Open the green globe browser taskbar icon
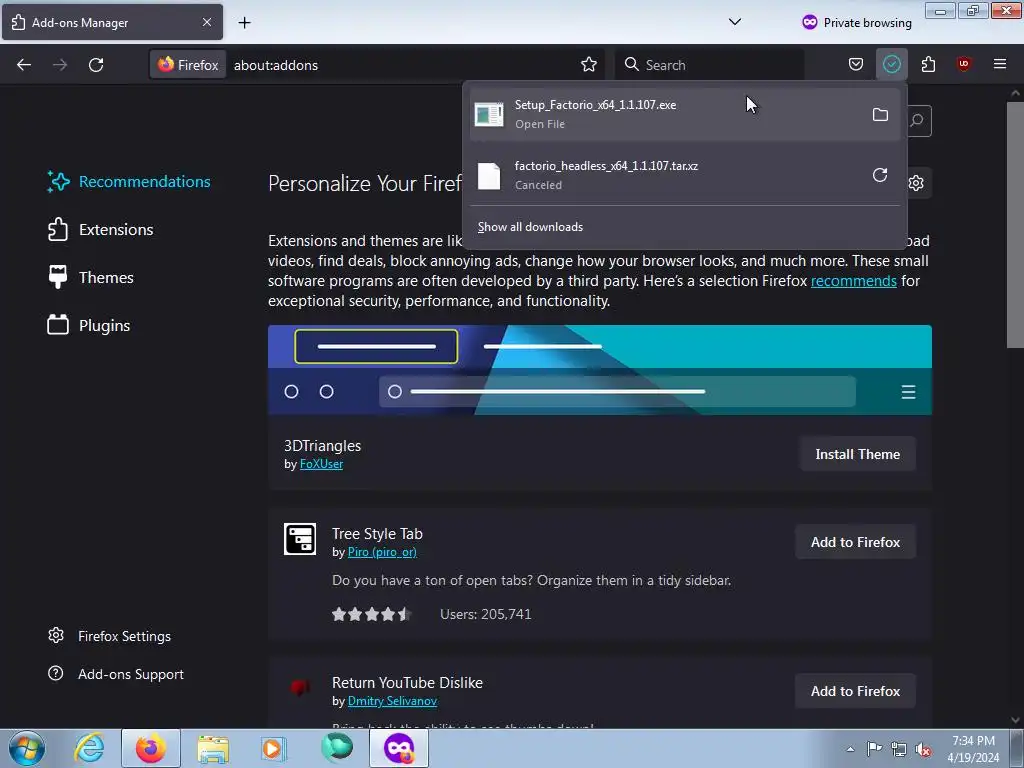Viewport: 1024px width, 768px height. coord(337,748)
